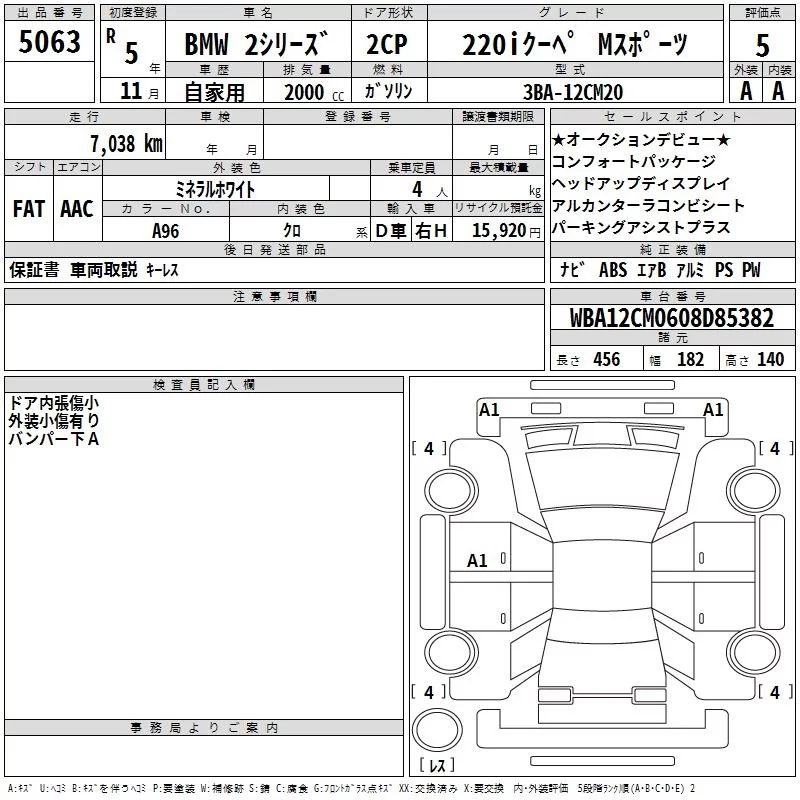
Task: Select the color number A96
Action: (167, 231)
